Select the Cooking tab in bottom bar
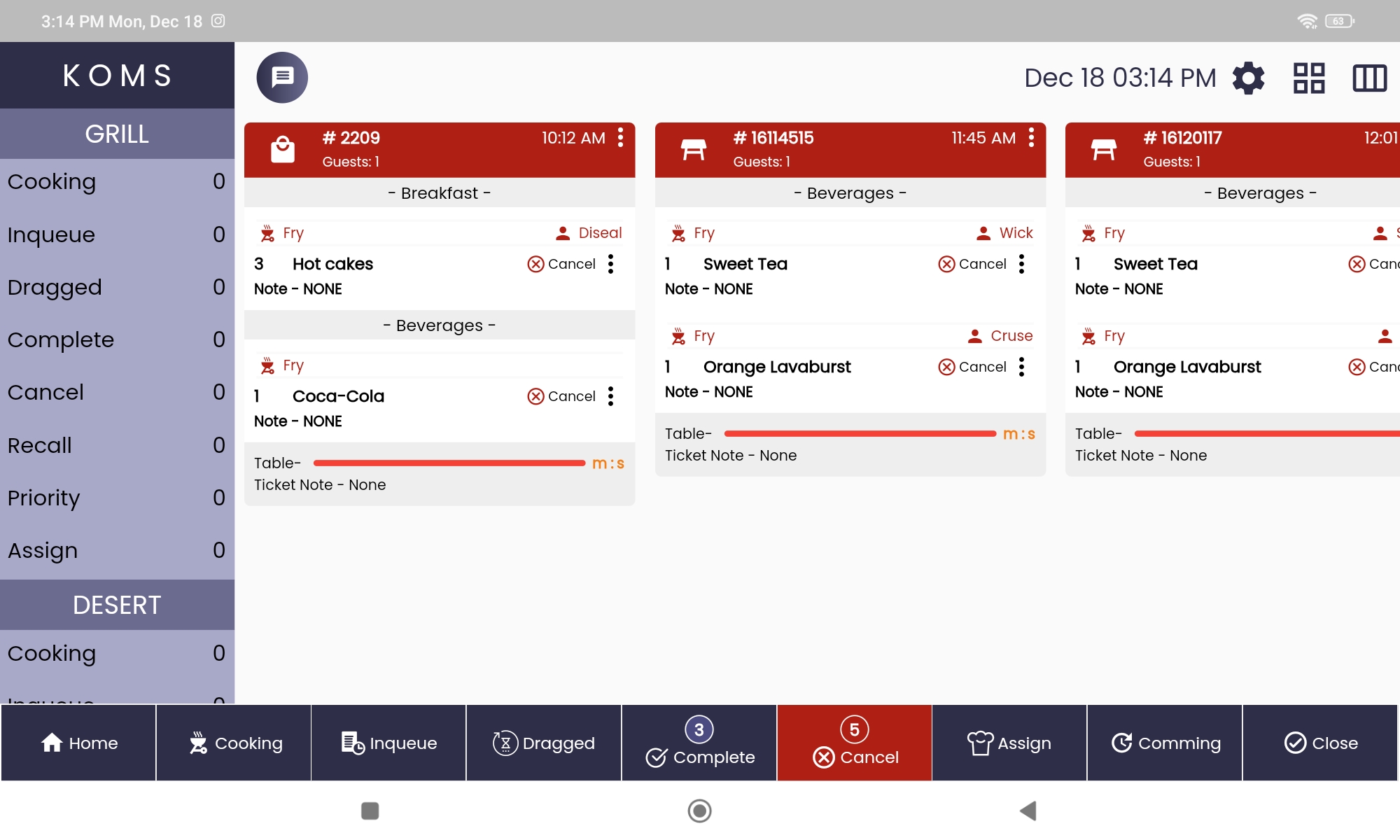Viewport: 1400px width, 840px height. [234, 743]
